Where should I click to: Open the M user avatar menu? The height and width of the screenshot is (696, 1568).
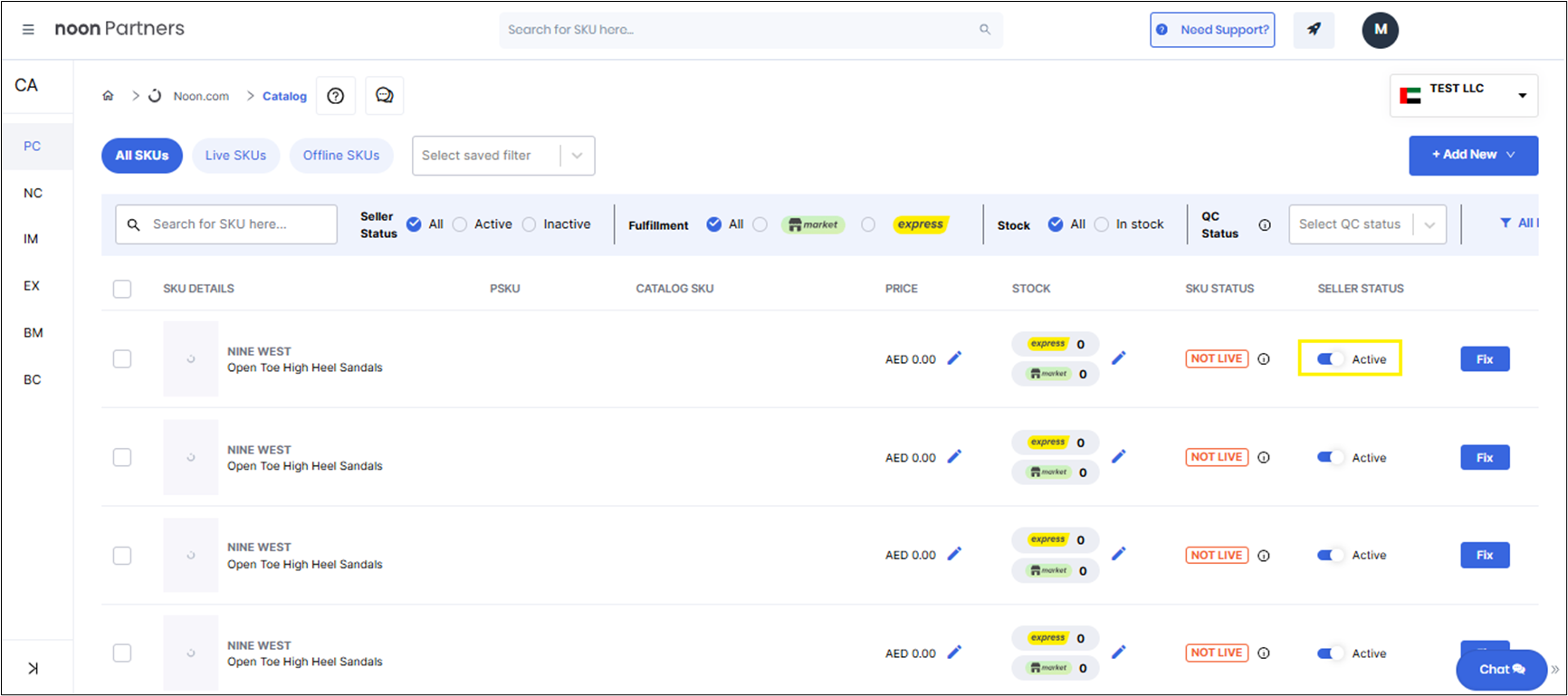[x=1380, y=30]
